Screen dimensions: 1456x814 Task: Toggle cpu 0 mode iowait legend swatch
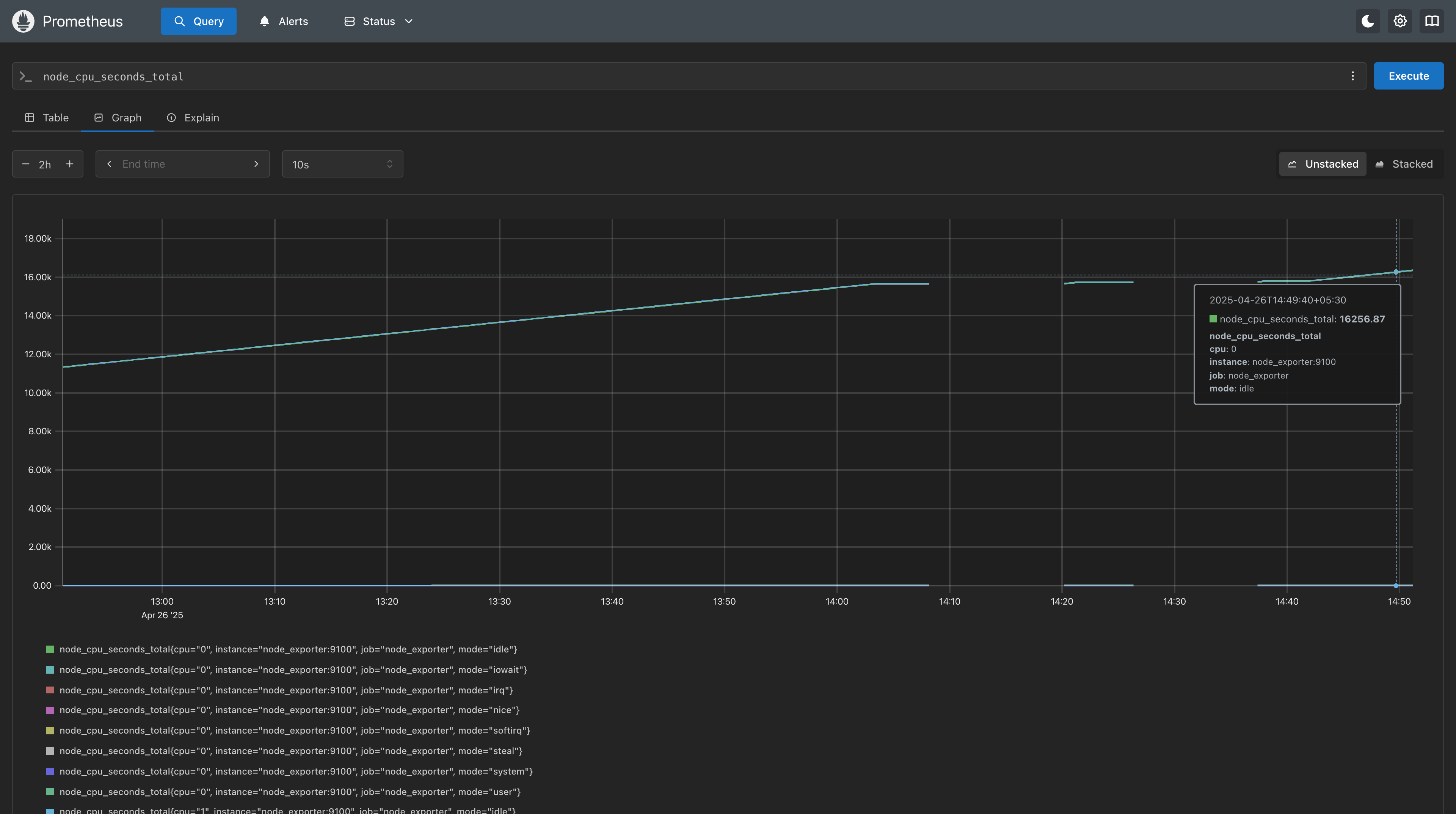click(50, 670)
